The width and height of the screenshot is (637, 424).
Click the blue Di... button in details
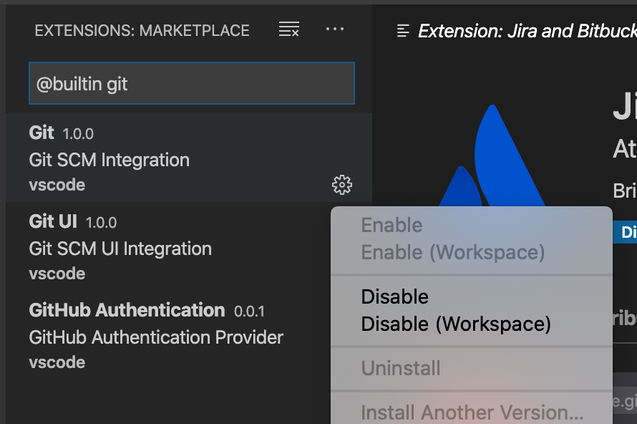point(625,232)
